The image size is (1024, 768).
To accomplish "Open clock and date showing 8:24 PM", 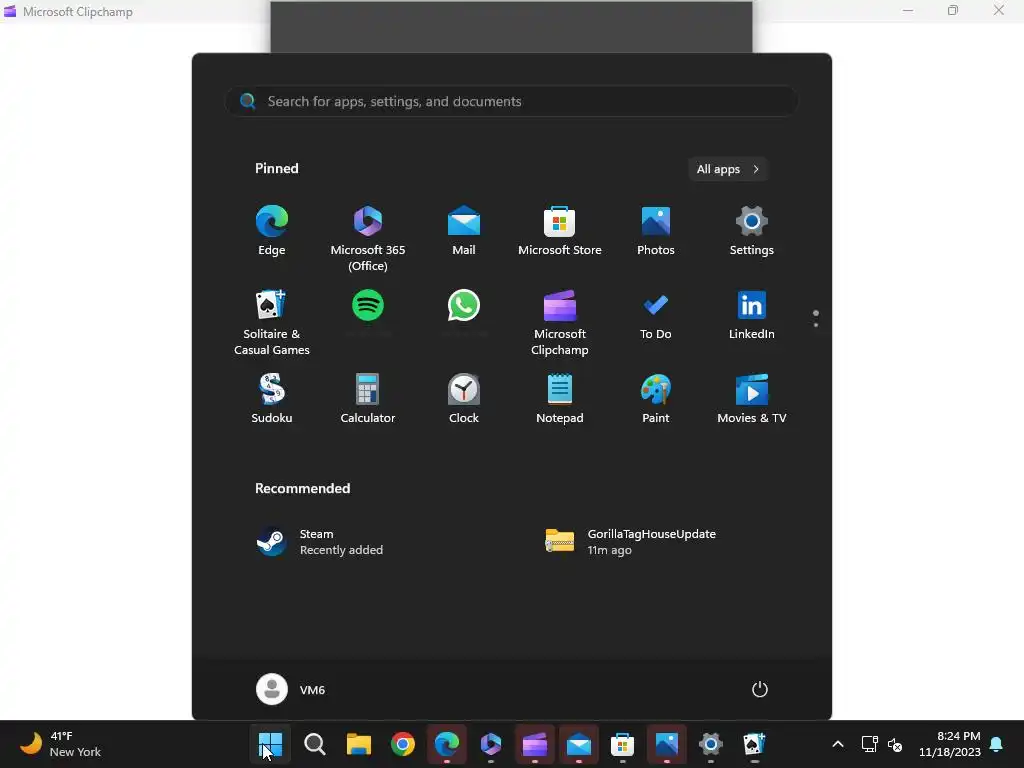I will tap(950, 744).
